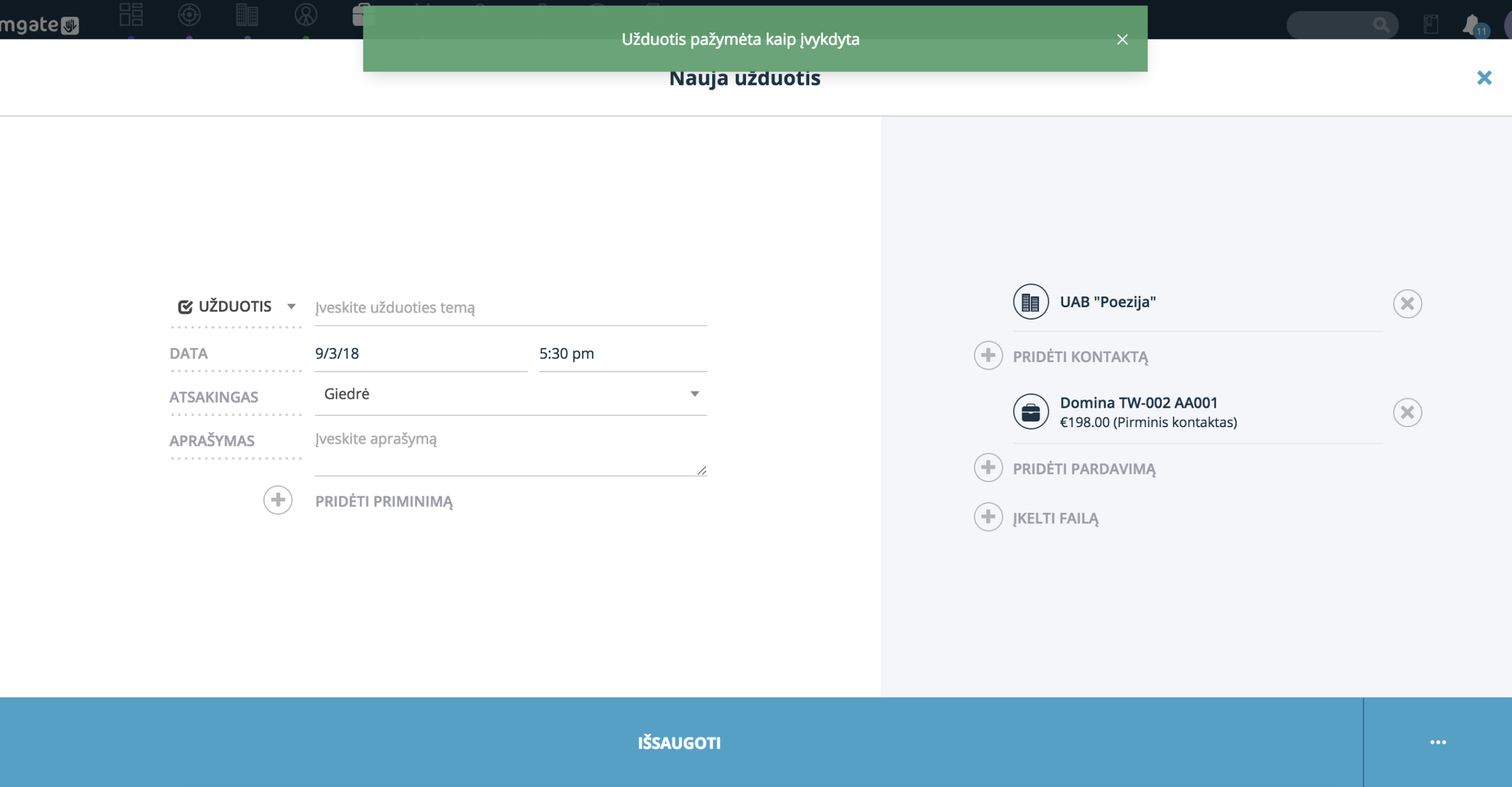Screen dimensions: 1512x787
Task: Click the search magnifier icon in top bar
Action: point(1381,25)
